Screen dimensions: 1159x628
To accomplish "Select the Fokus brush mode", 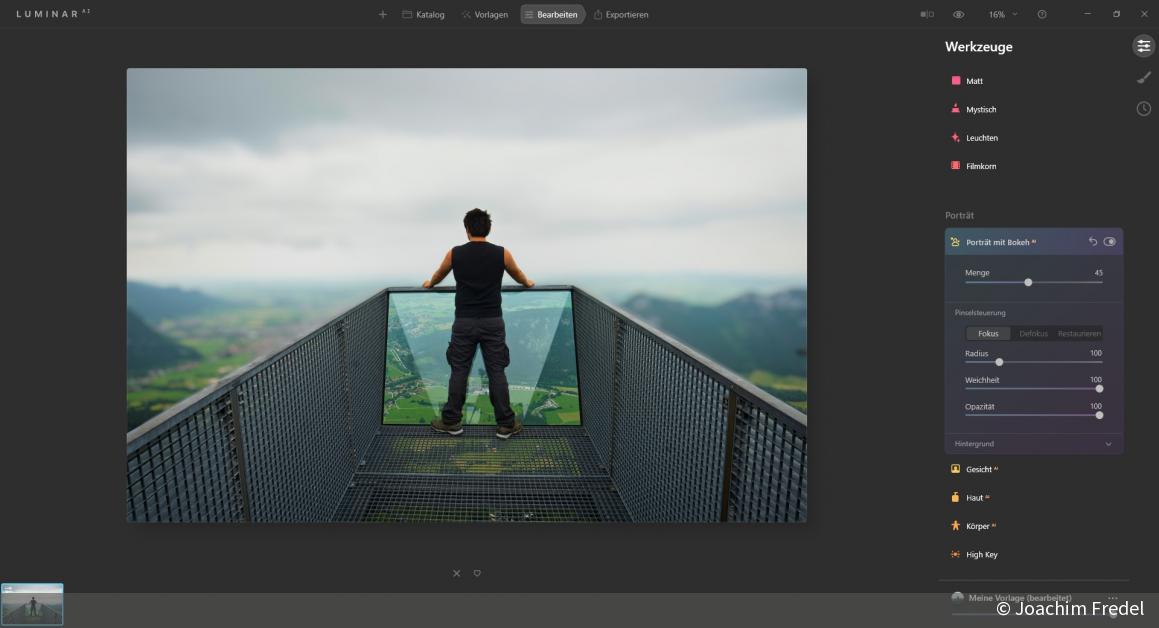I will coord(988,334).
